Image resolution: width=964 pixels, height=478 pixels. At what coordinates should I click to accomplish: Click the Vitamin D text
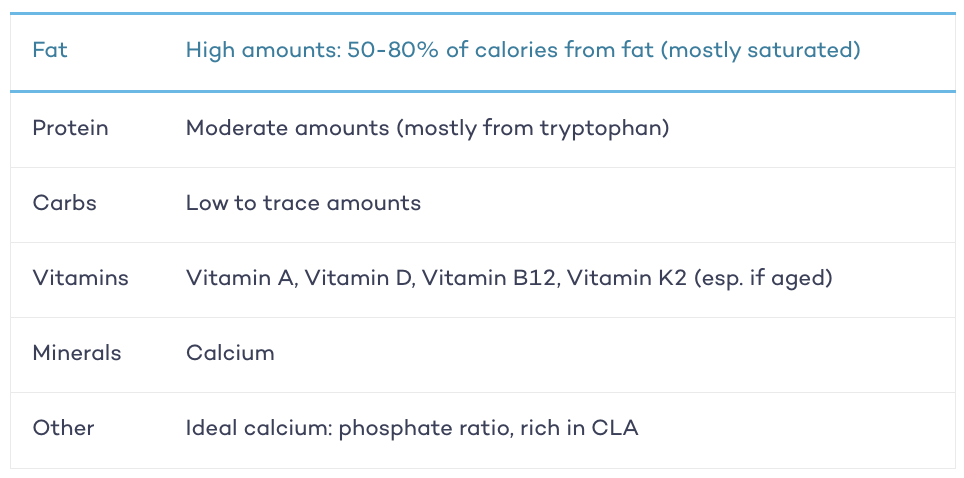[x=361, y=279]
